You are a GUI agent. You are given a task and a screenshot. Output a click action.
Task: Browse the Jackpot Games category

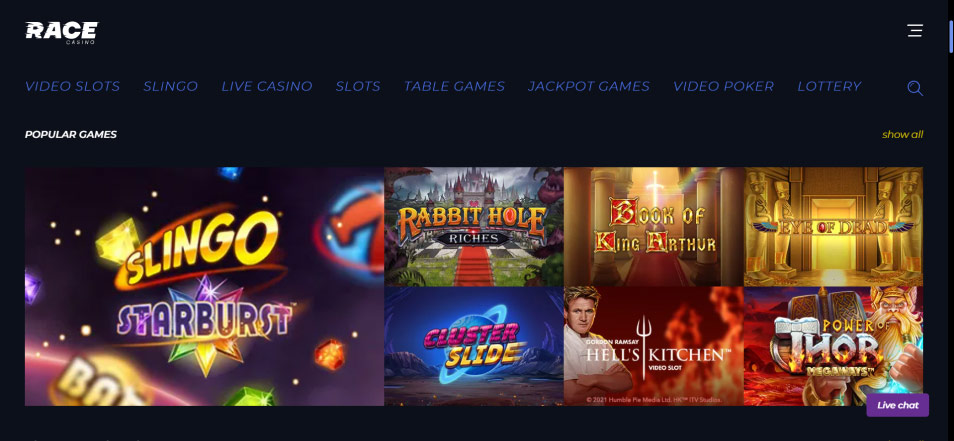[589, 86]
